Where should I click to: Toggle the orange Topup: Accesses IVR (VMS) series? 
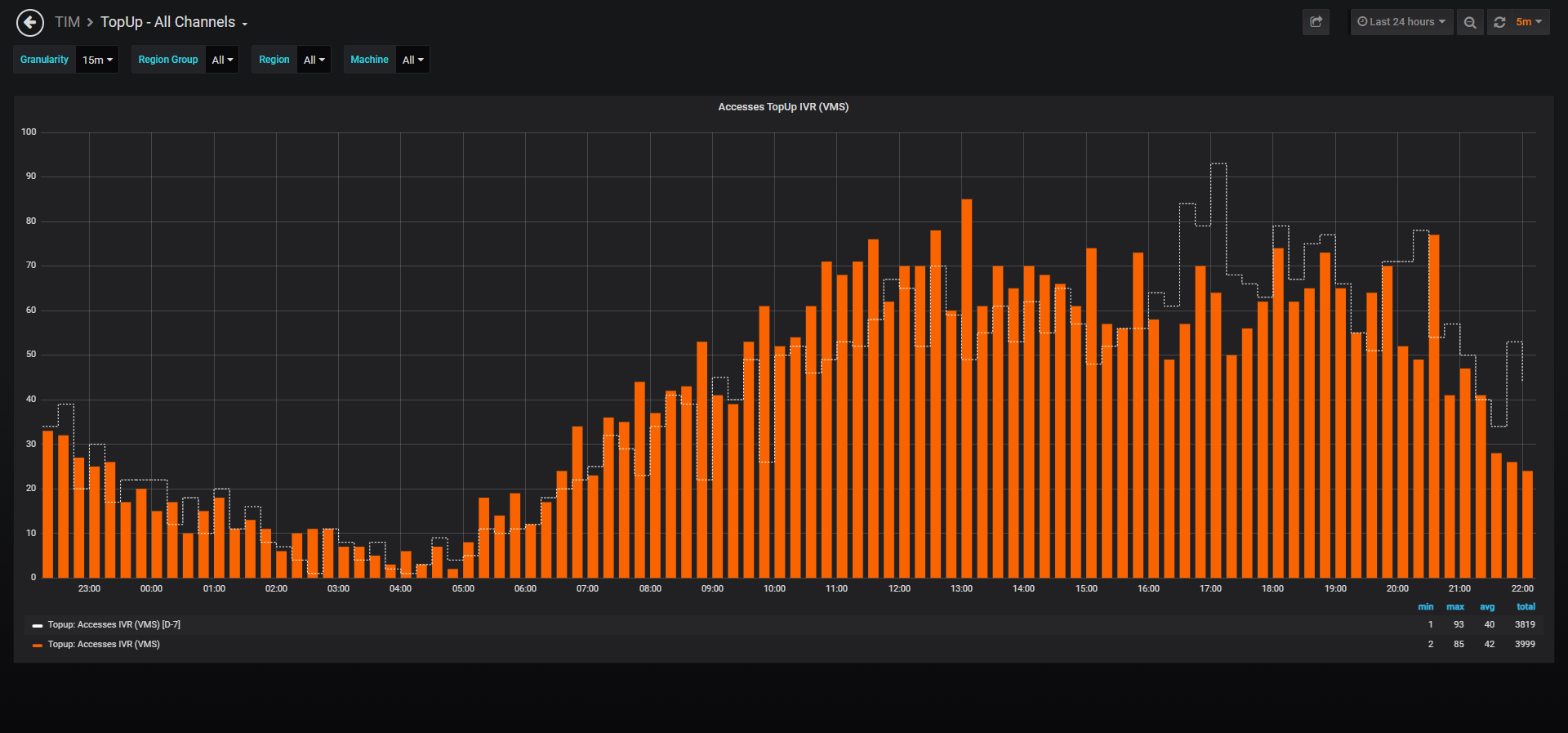(x=104, y=645)
